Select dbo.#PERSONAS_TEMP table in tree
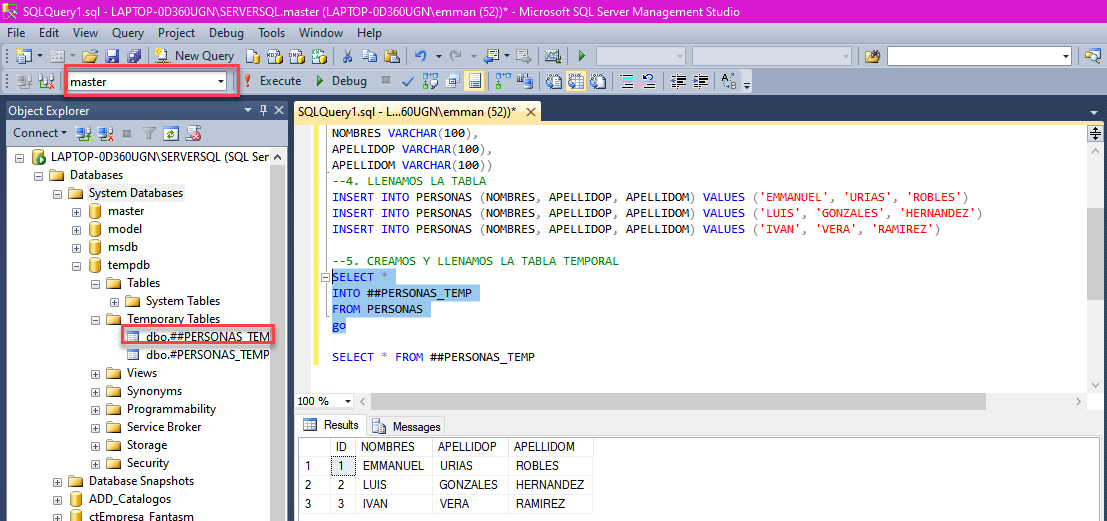 click(x=208, y=355)
